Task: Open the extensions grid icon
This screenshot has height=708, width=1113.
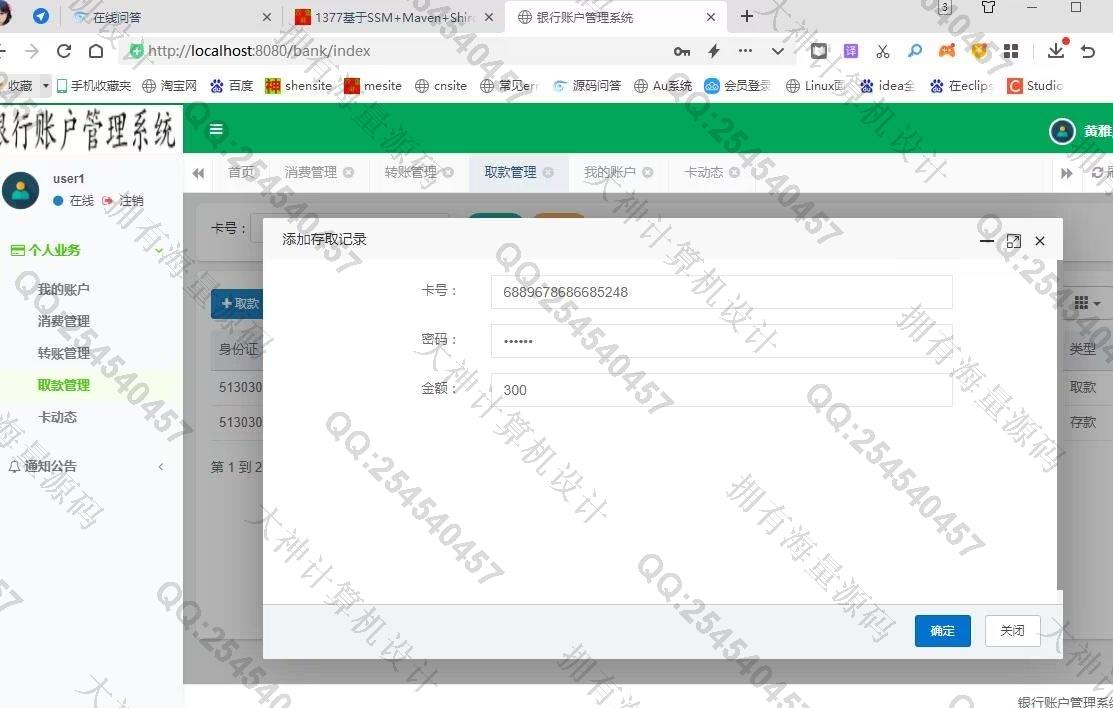Action: [x=1011, y=50]
